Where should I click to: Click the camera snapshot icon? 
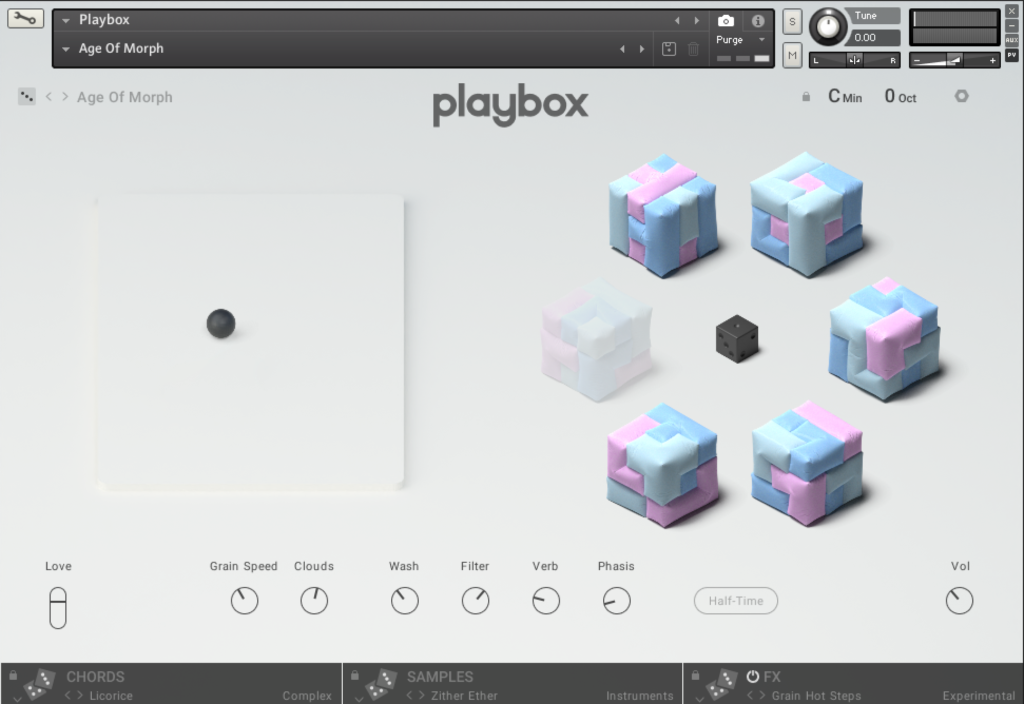pos(726,21)
